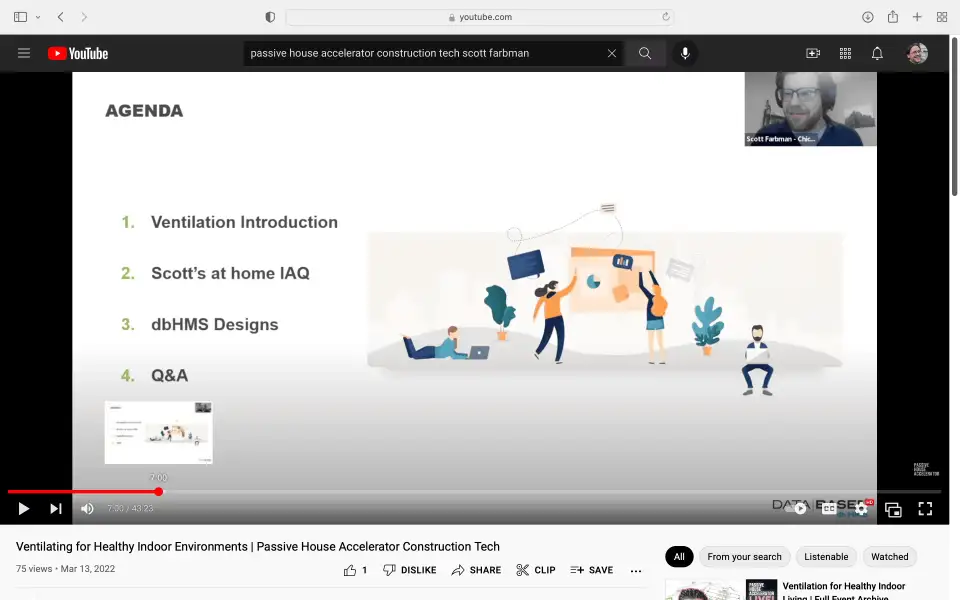
Task: Click the search magnifier button
Action: 645,54
